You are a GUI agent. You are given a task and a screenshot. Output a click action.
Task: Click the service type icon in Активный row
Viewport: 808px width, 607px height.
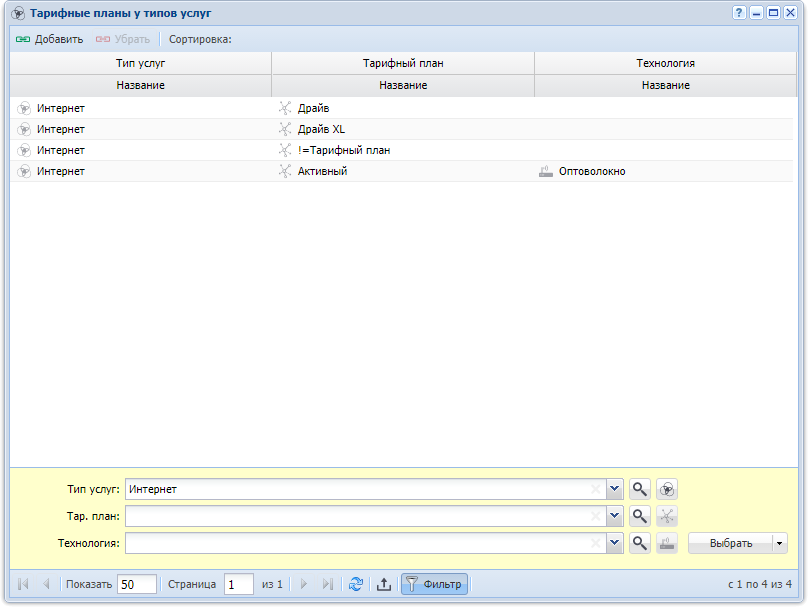click(x=24, y=171)
